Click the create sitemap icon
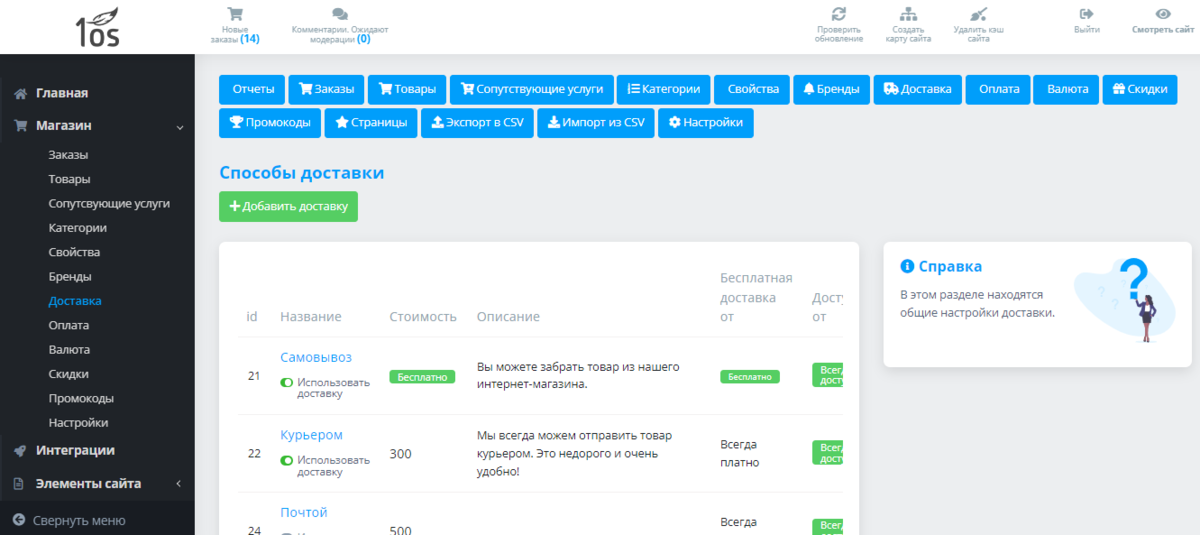Screen dimensions: 1200x535 click(x=908, y=15)
